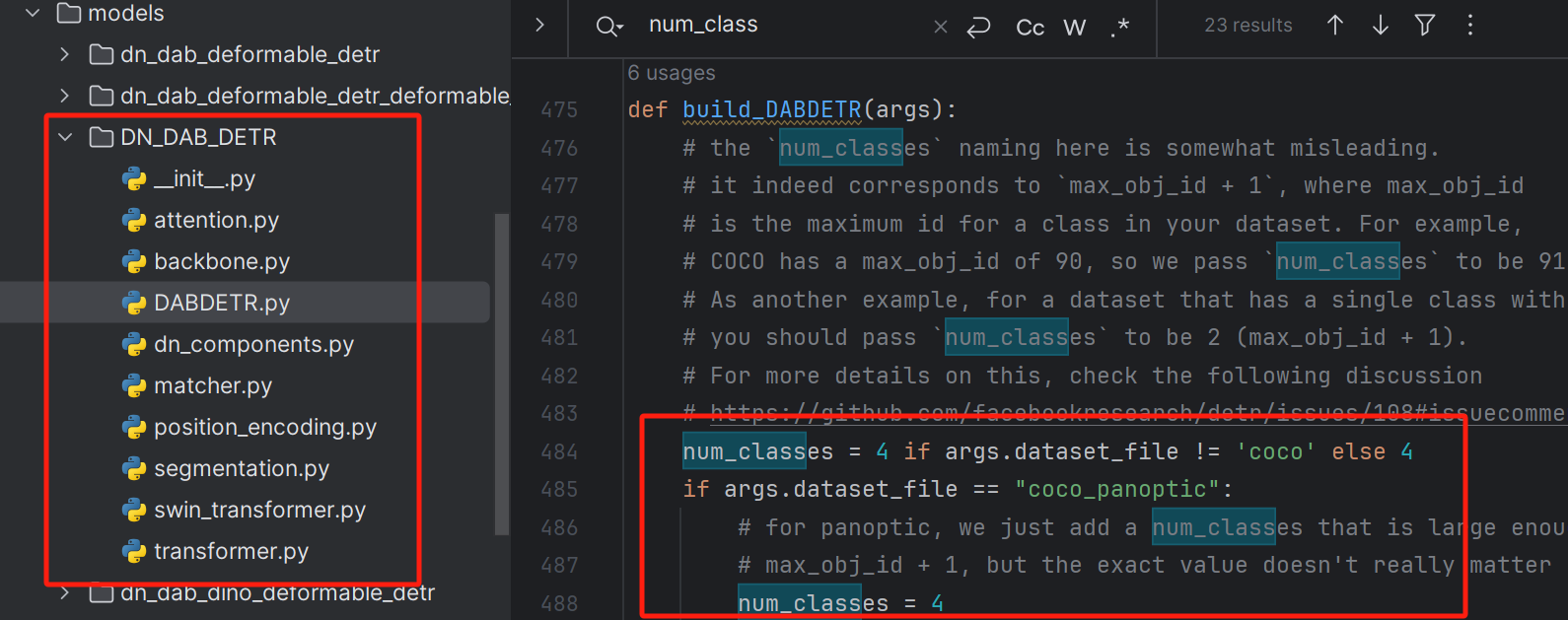Click highlighted num_classes on line 484
This screenshot has width=1568, height=620.
coord(745,451)
